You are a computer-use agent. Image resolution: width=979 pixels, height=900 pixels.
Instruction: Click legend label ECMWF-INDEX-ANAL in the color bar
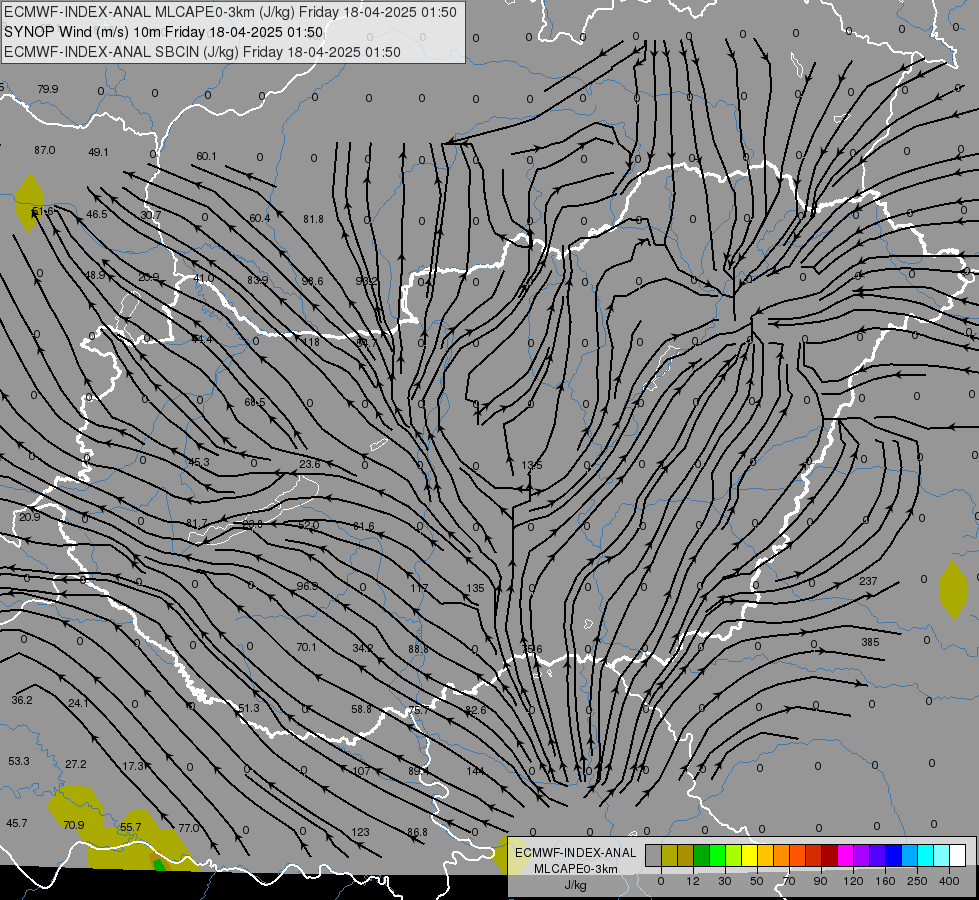575,853
